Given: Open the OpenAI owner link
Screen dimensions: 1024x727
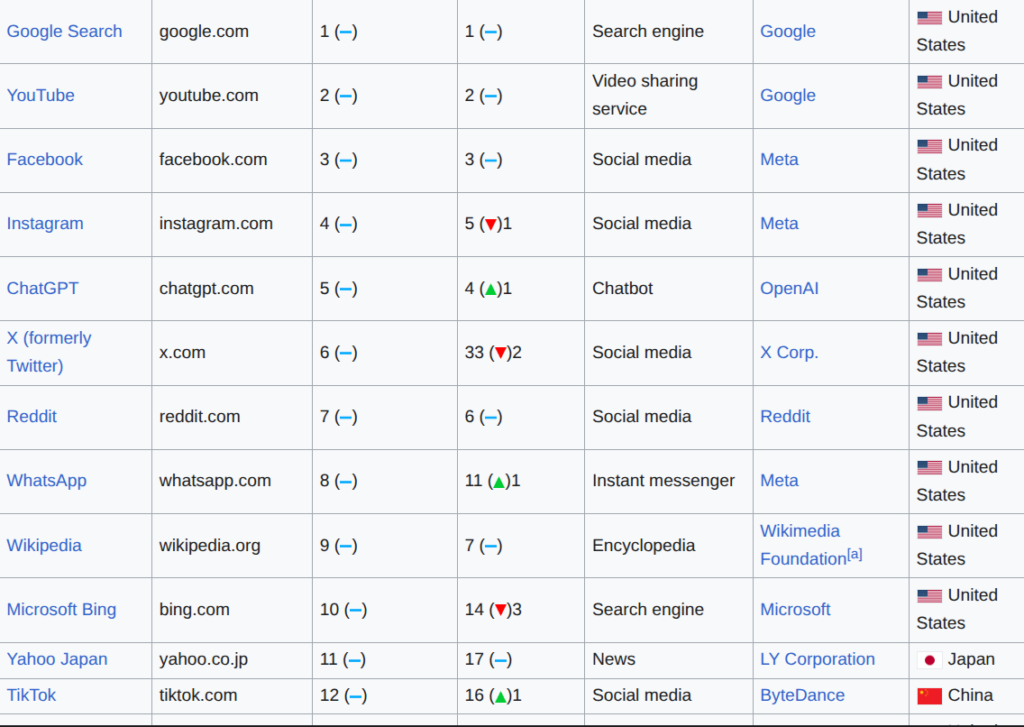Looking at the screenshot, I should [789, 288].
